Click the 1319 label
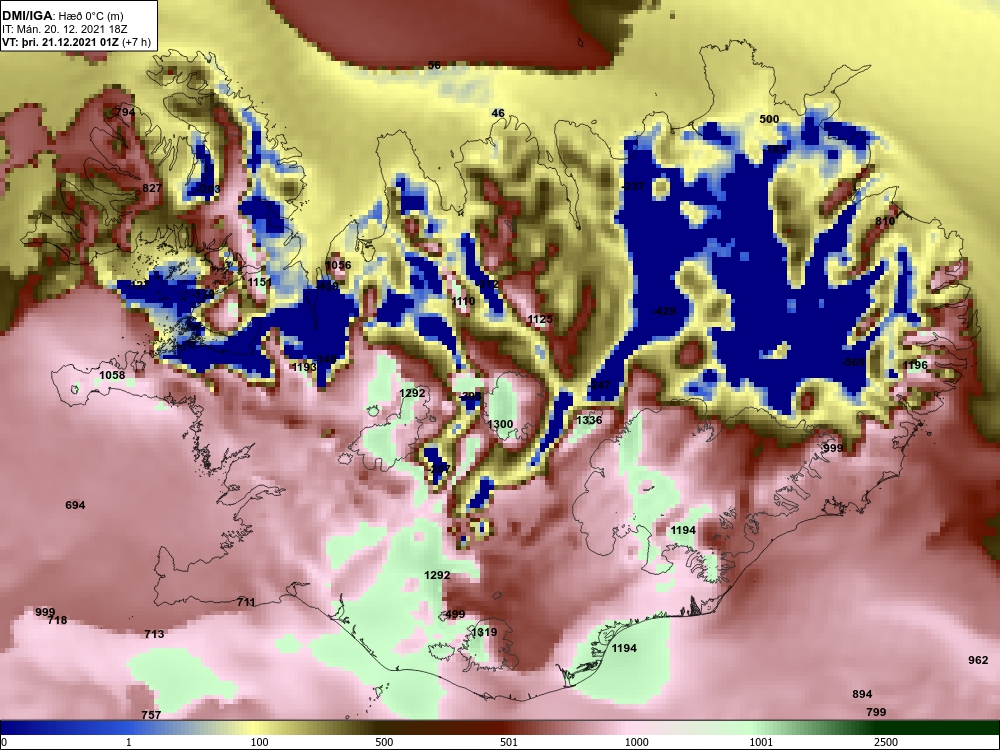 coord(484,632)
